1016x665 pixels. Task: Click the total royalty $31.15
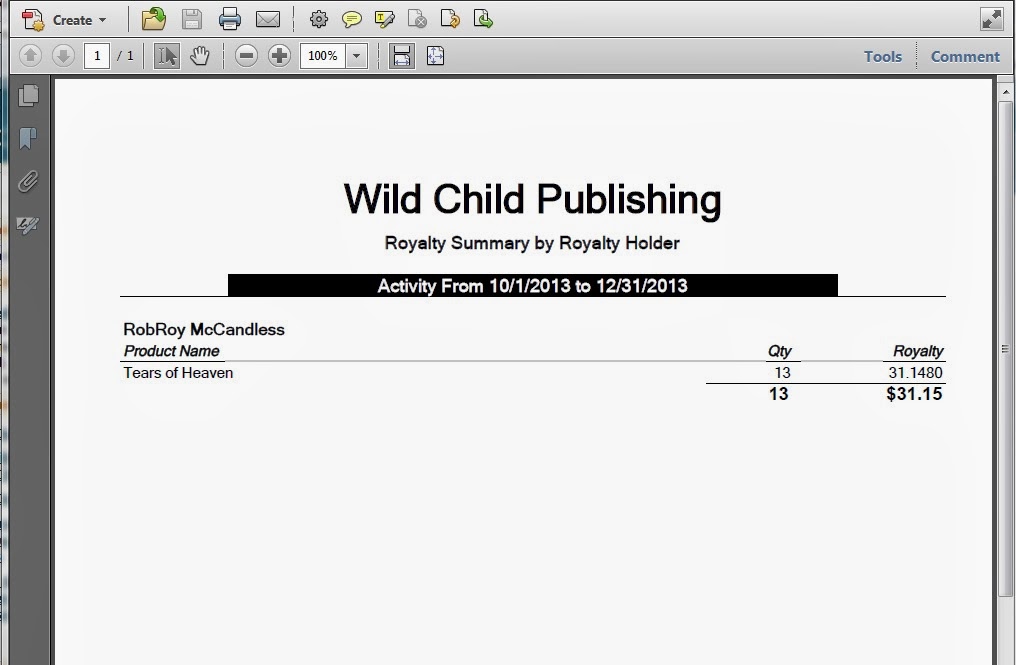[x=914, y=394]
